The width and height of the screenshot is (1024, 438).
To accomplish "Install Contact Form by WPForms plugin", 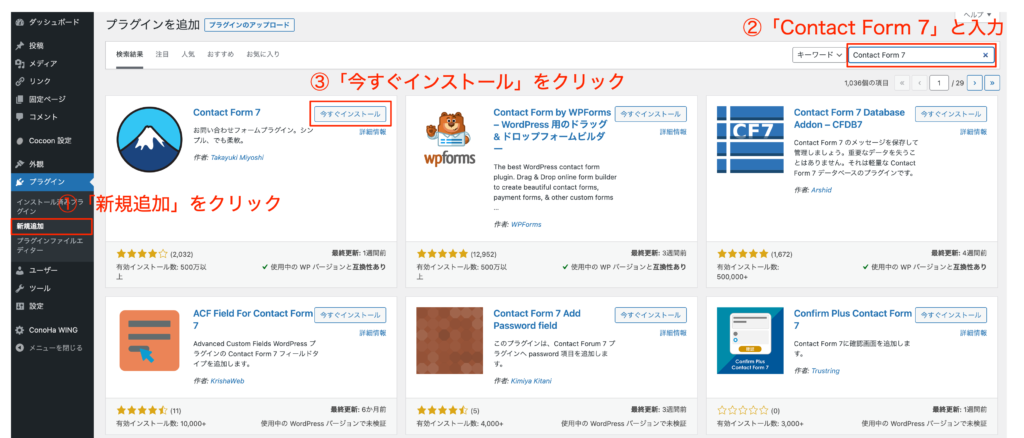I will pyautogui.click(x=650, y=114).
